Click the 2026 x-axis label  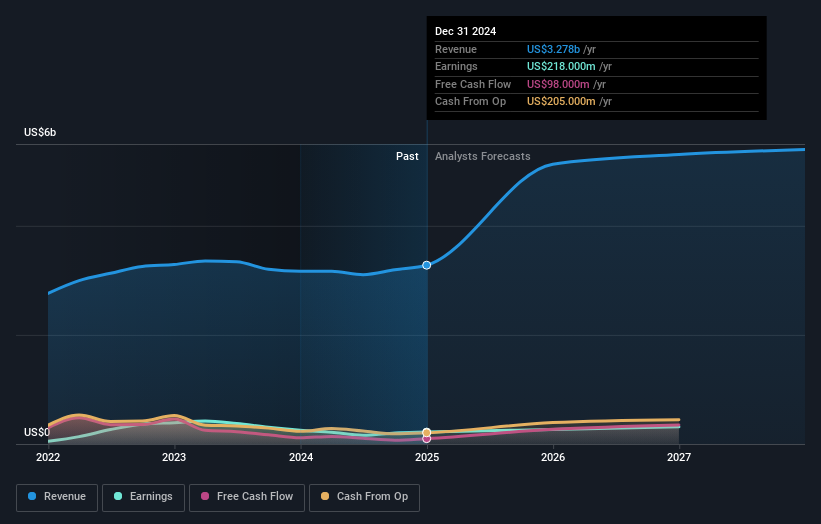coord(553,457)
